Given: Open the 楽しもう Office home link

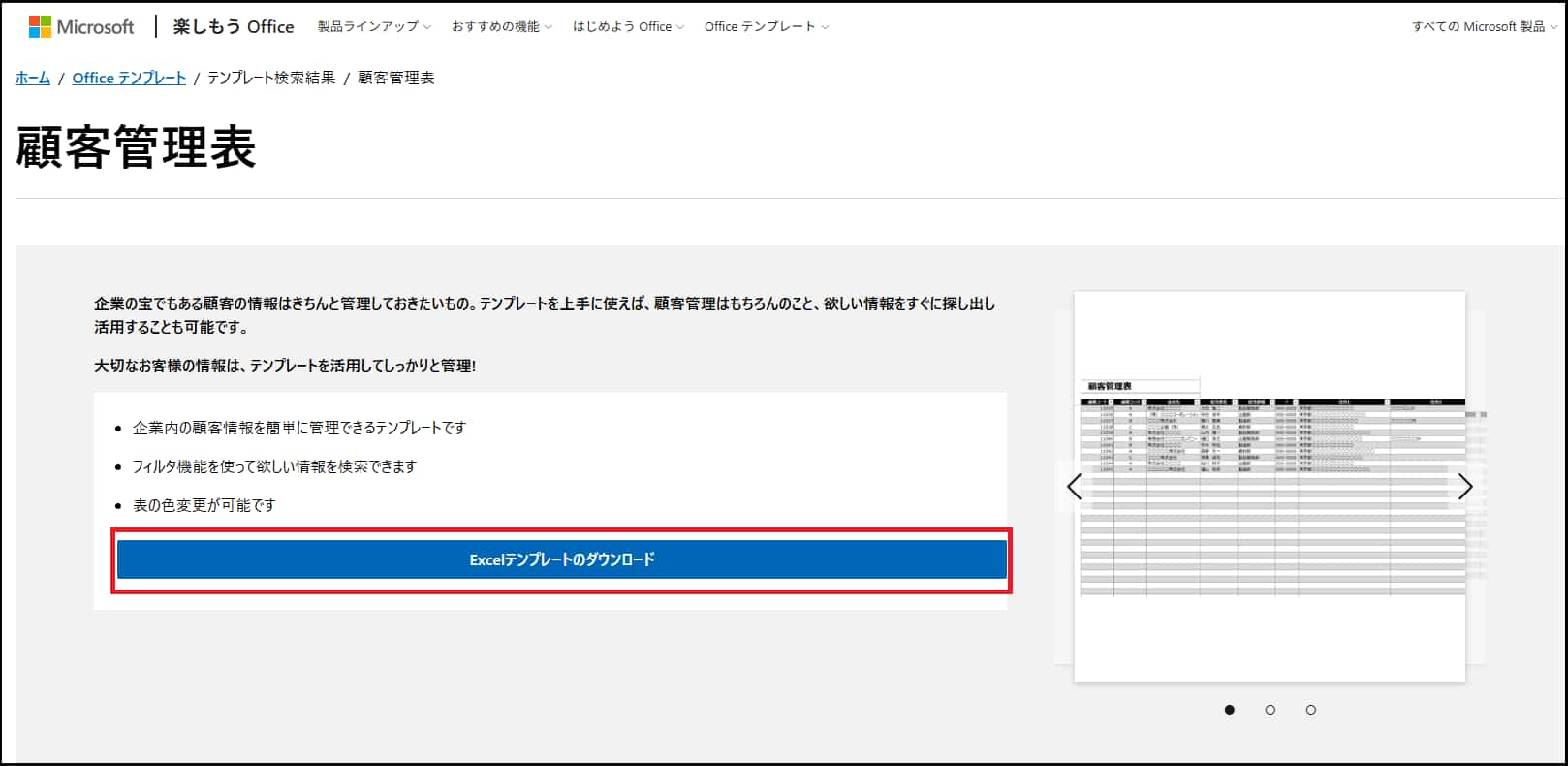Looking at the screenshot, I should click(x=234, y=27).
